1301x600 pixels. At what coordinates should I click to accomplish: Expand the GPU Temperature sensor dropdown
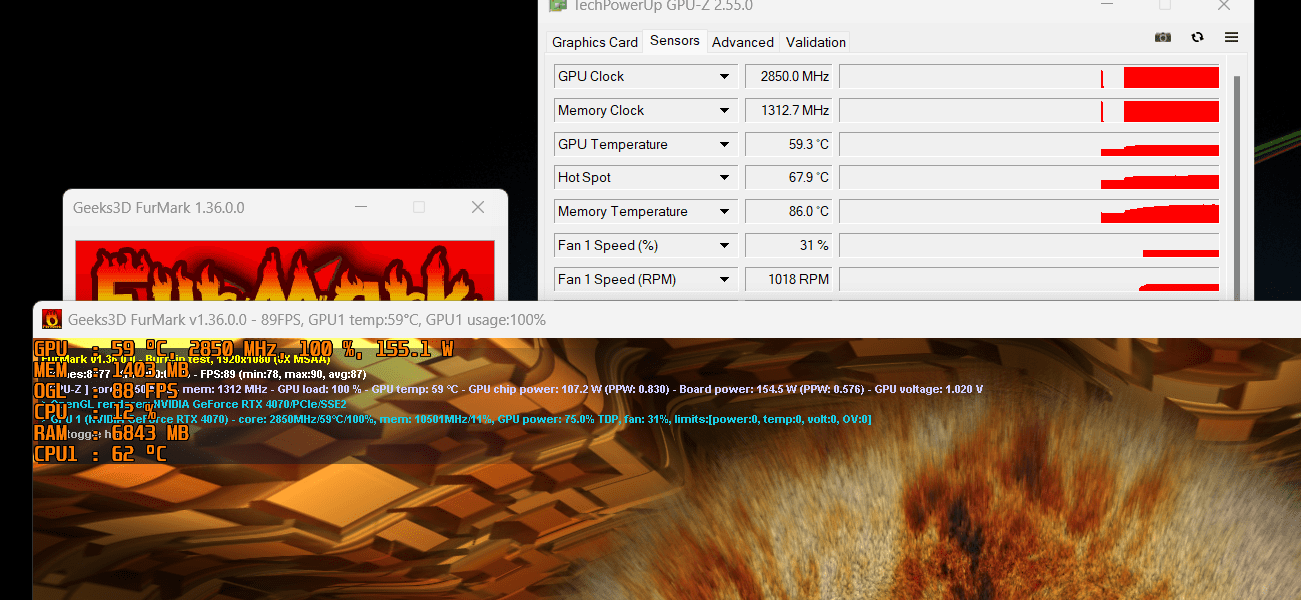(724, 145)
